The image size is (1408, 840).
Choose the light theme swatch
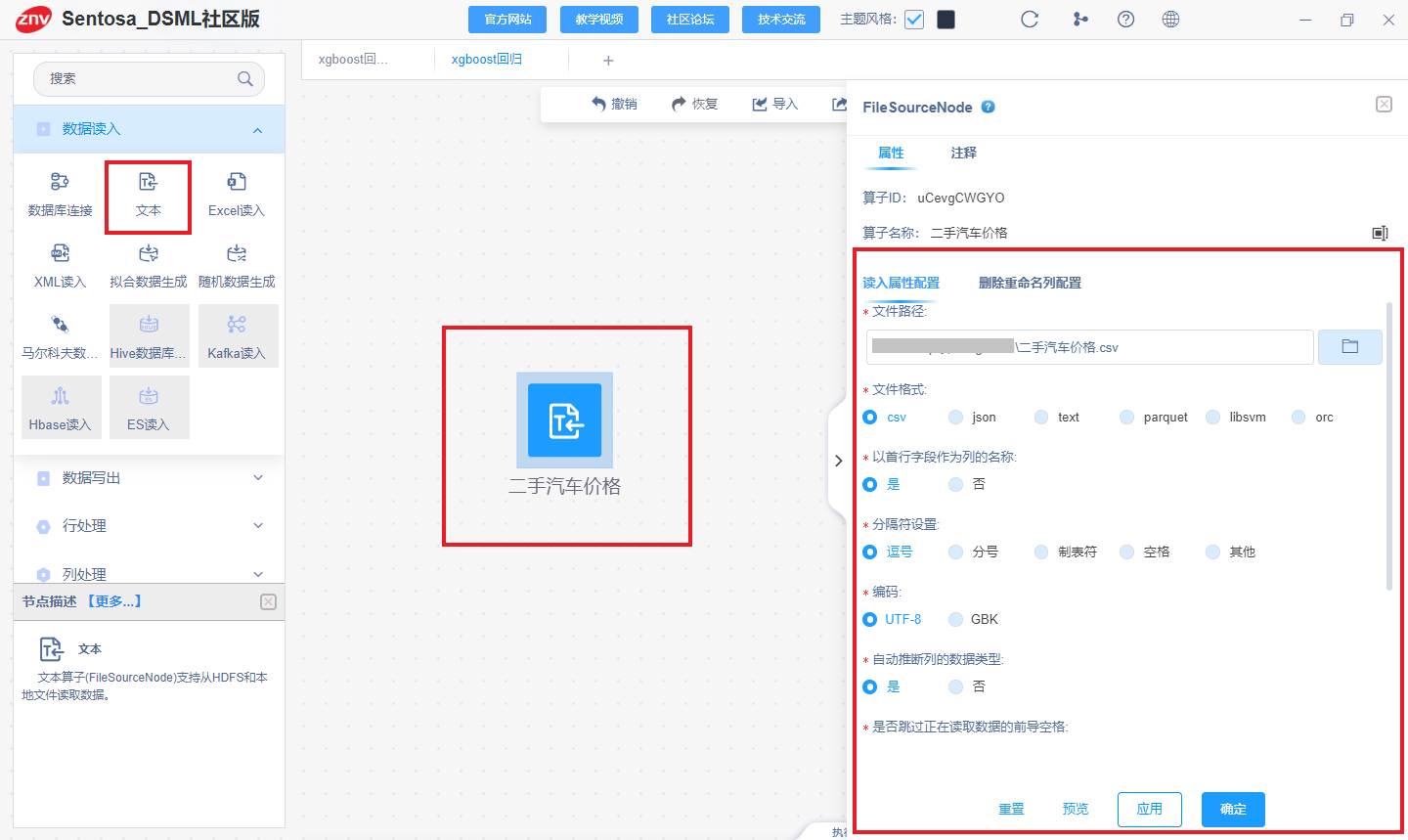click(x=914, y=20)
